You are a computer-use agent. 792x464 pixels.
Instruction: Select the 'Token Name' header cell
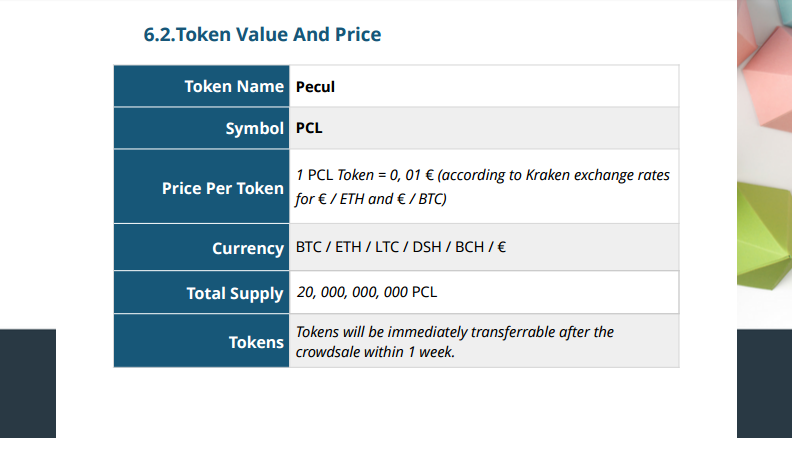(x=202, y=86)
